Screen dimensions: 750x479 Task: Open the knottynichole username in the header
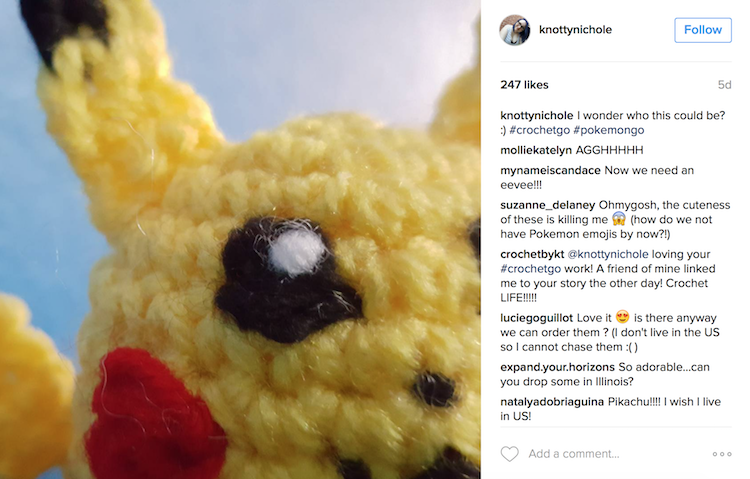(x=575, y=30)
